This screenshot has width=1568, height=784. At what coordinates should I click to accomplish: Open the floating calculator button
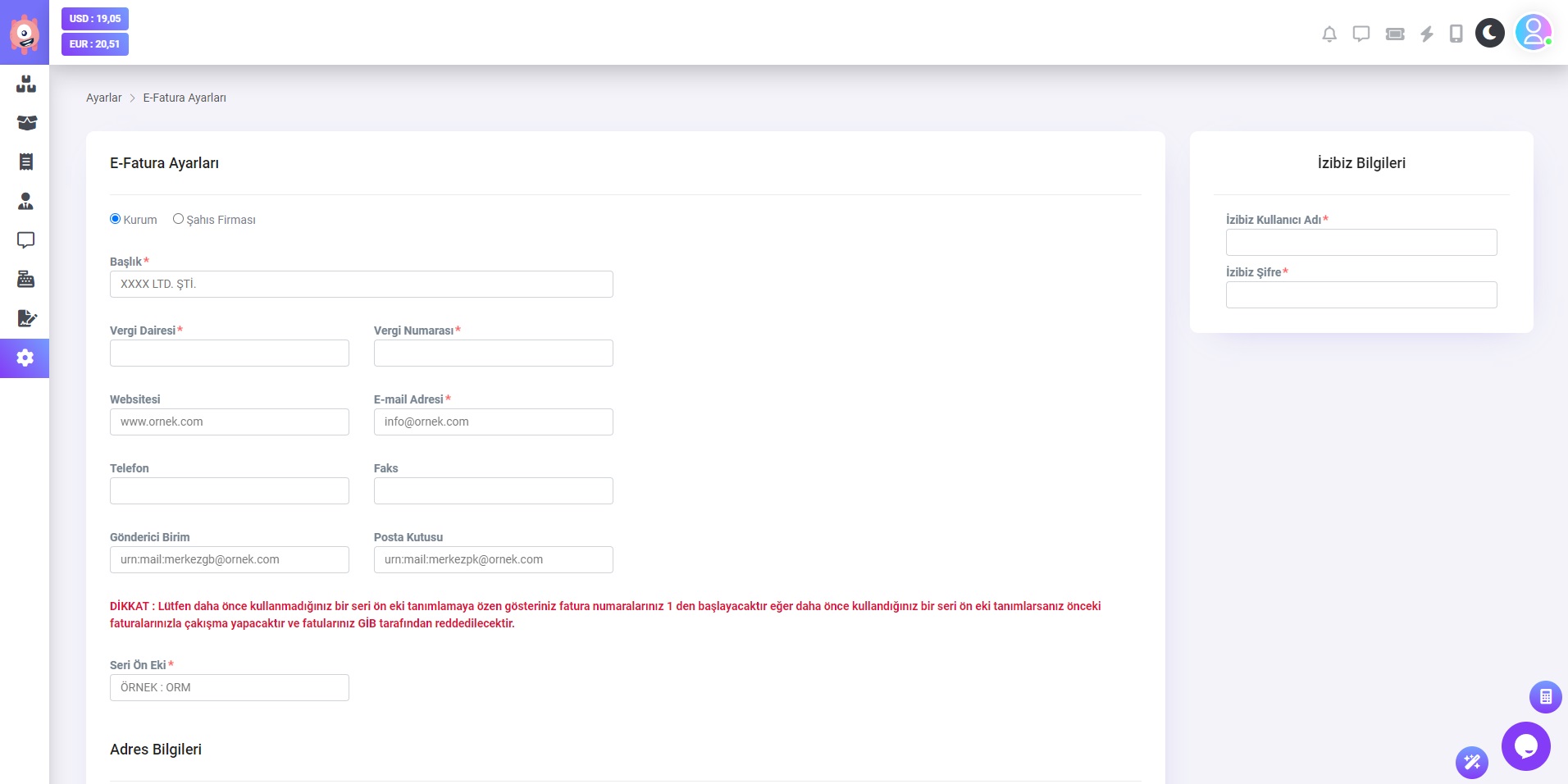coord(1545,697)
